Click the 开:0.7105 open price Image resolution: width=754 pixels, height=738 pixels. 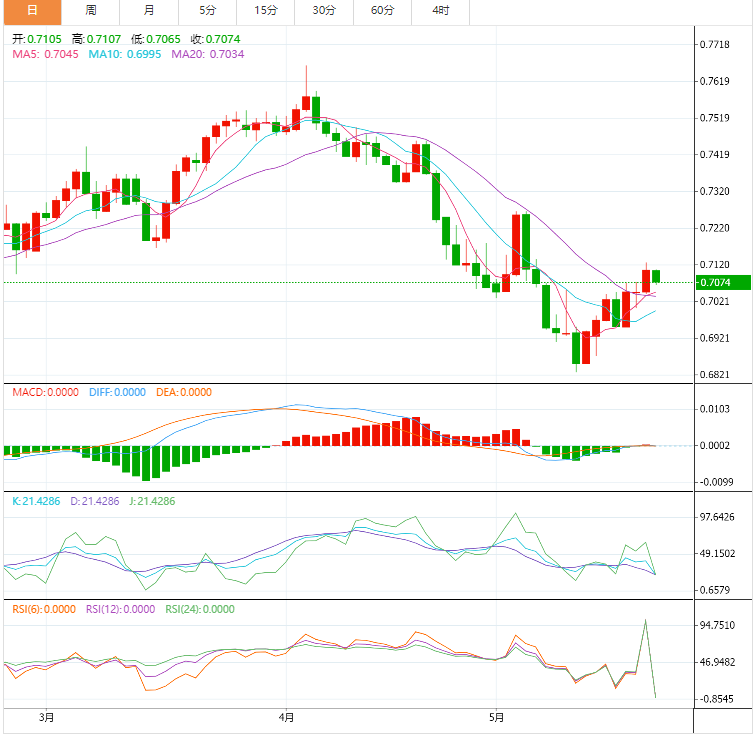pos(37,39)
